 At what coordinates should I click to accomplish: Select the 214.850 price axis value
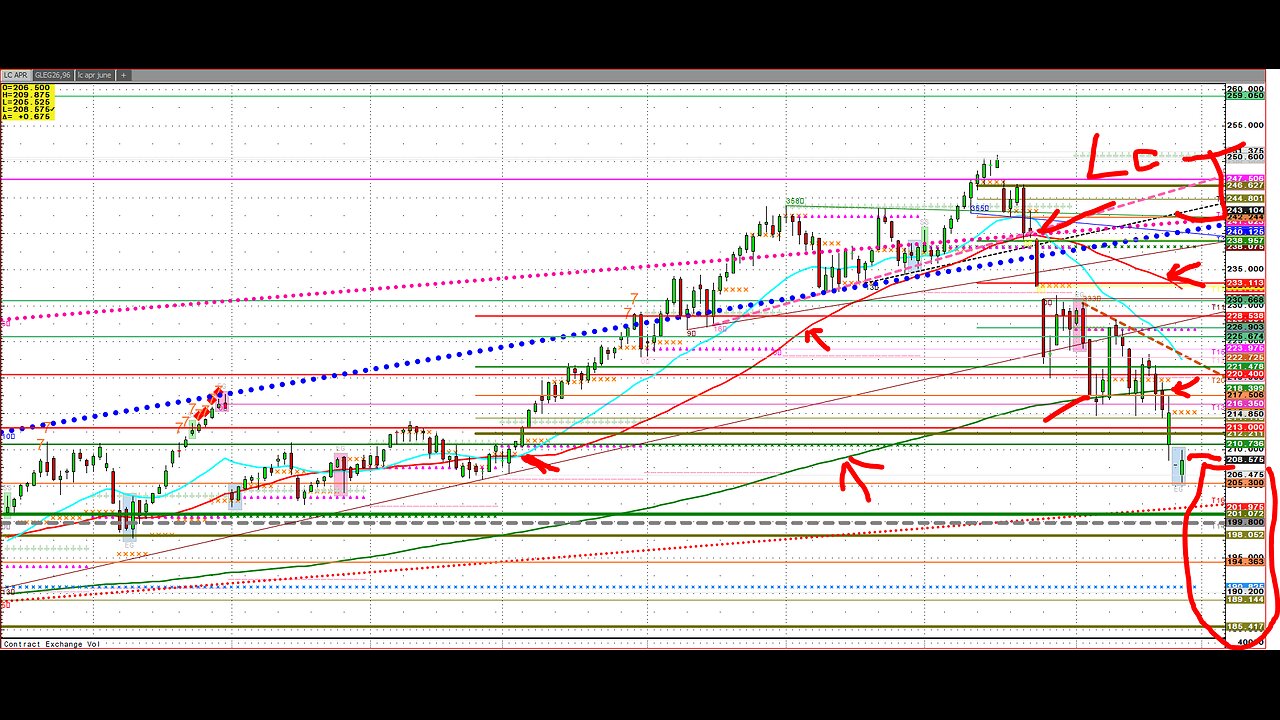(x=1245, y=414)
